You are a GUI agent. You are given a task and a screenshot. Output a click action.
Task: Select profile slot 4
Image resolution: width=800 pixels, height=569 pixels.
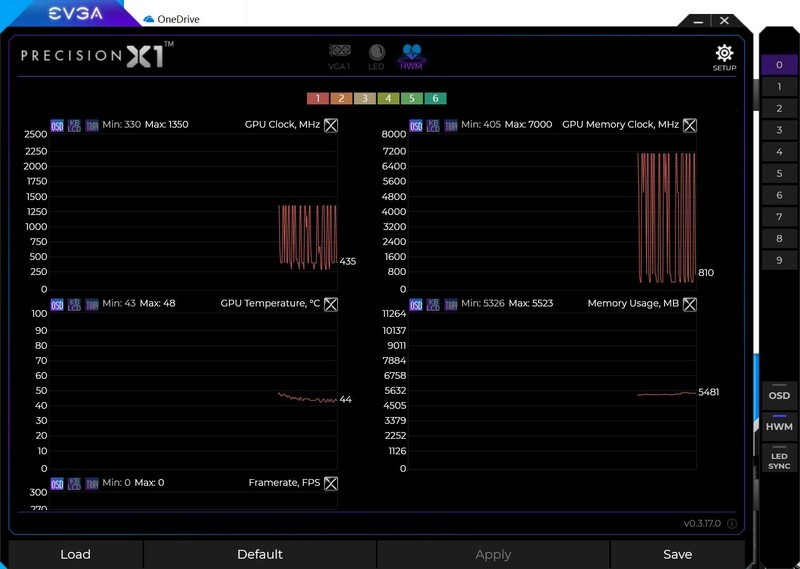779,152
